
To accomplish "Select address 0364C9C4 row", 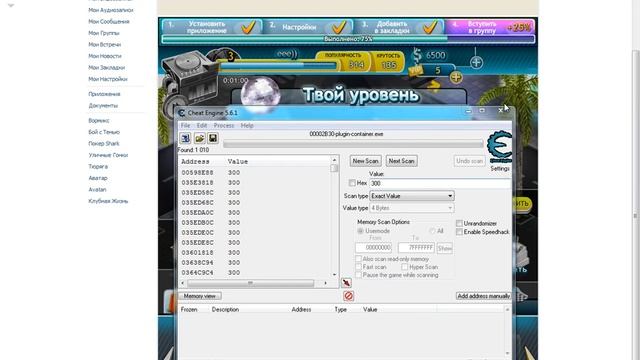I will click(x=255, y=273).
